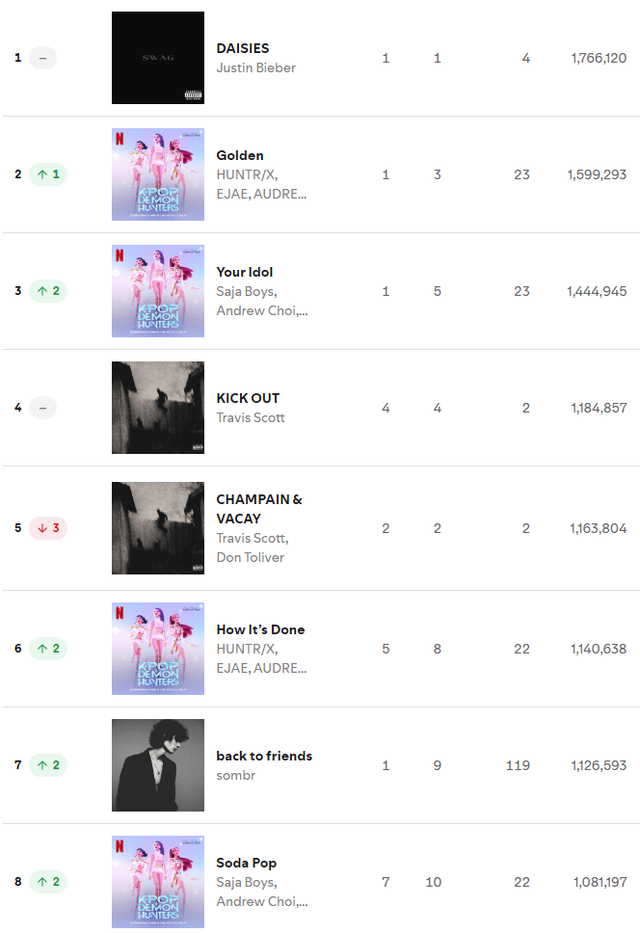Click the up 2 badge beside Your Idol
The image size is (640, 933).
(x=48, y=291)
